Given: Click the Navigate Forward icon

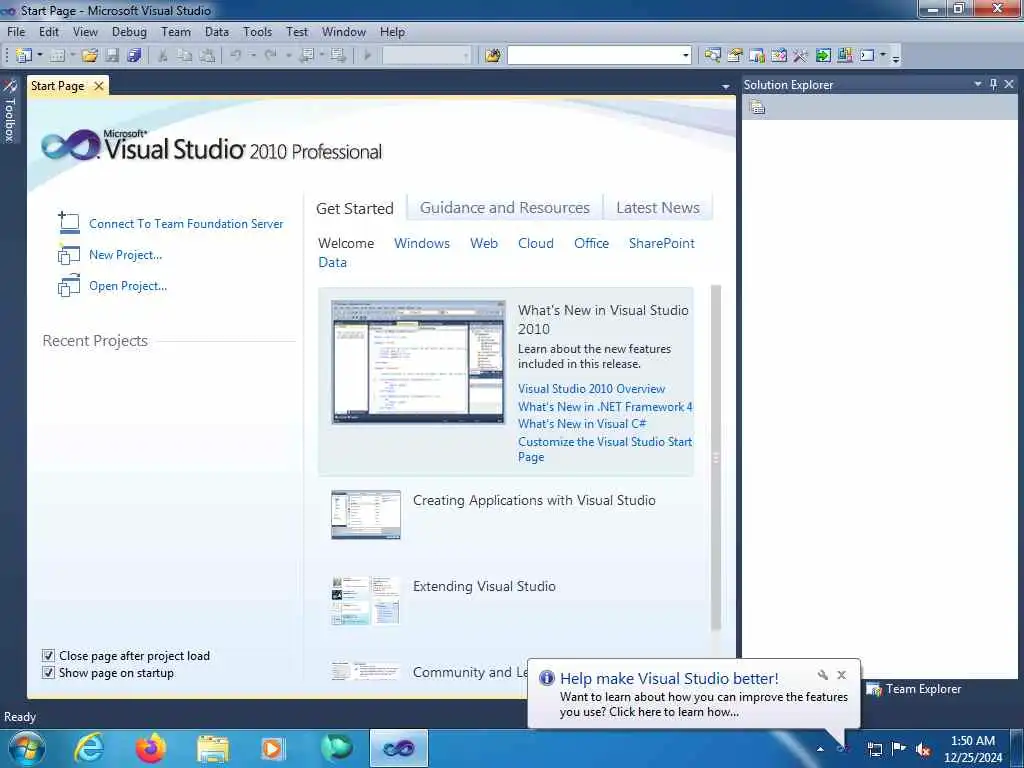Looking at the screenshot, I should click(x=338, y=56).
